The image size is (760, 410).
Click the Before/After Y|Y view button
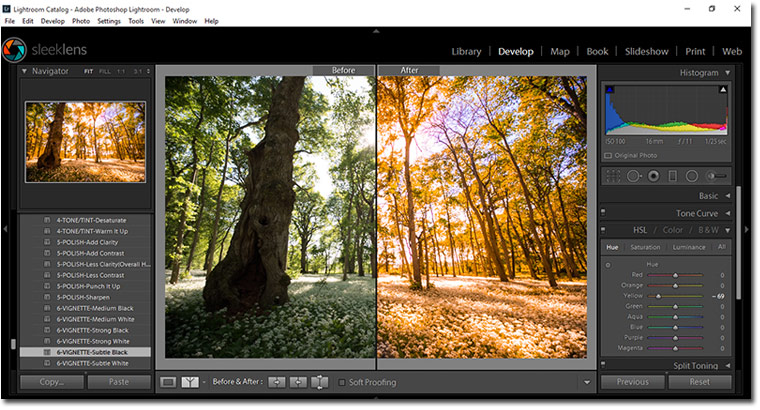point(190,382)
